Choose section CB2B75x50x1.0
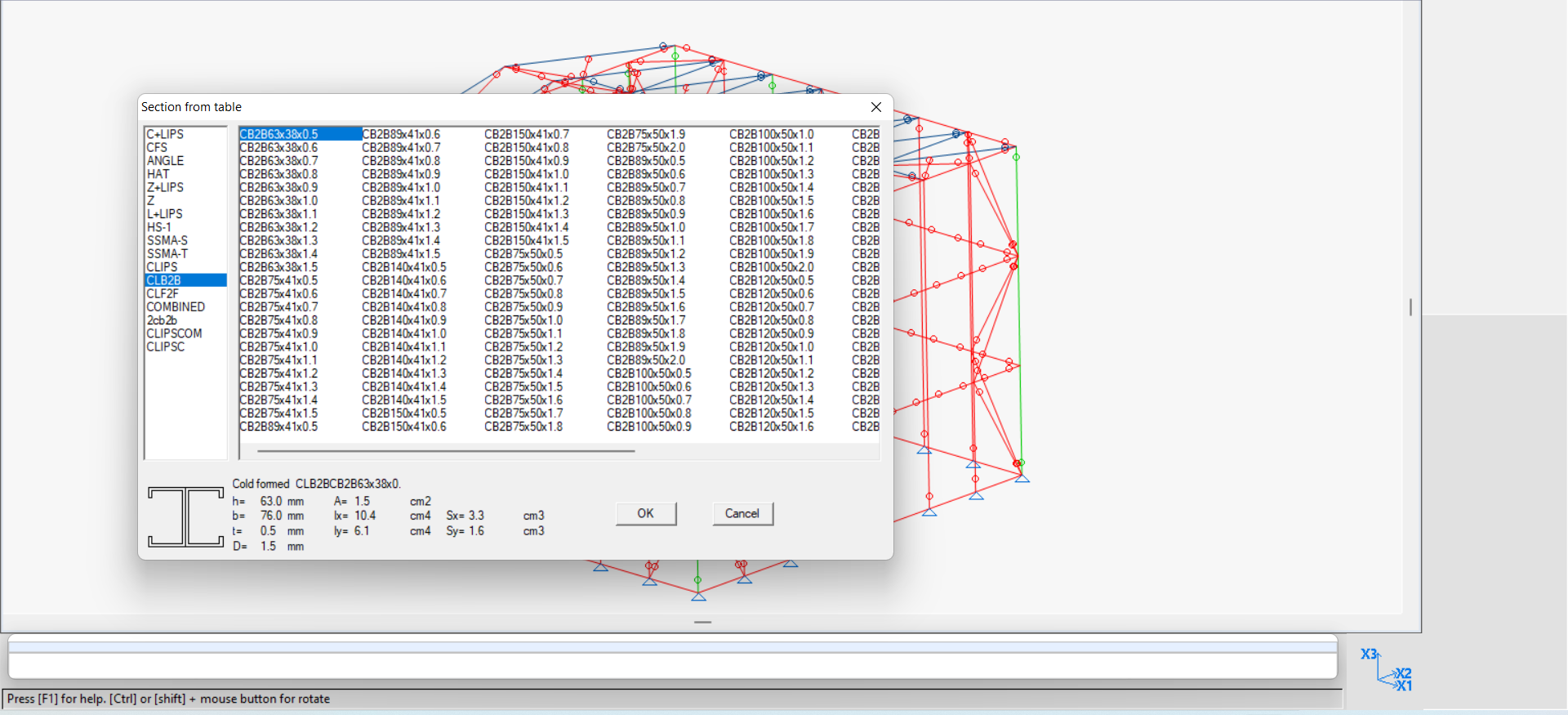Viewport: 1568px width, 715px height. 523,320
